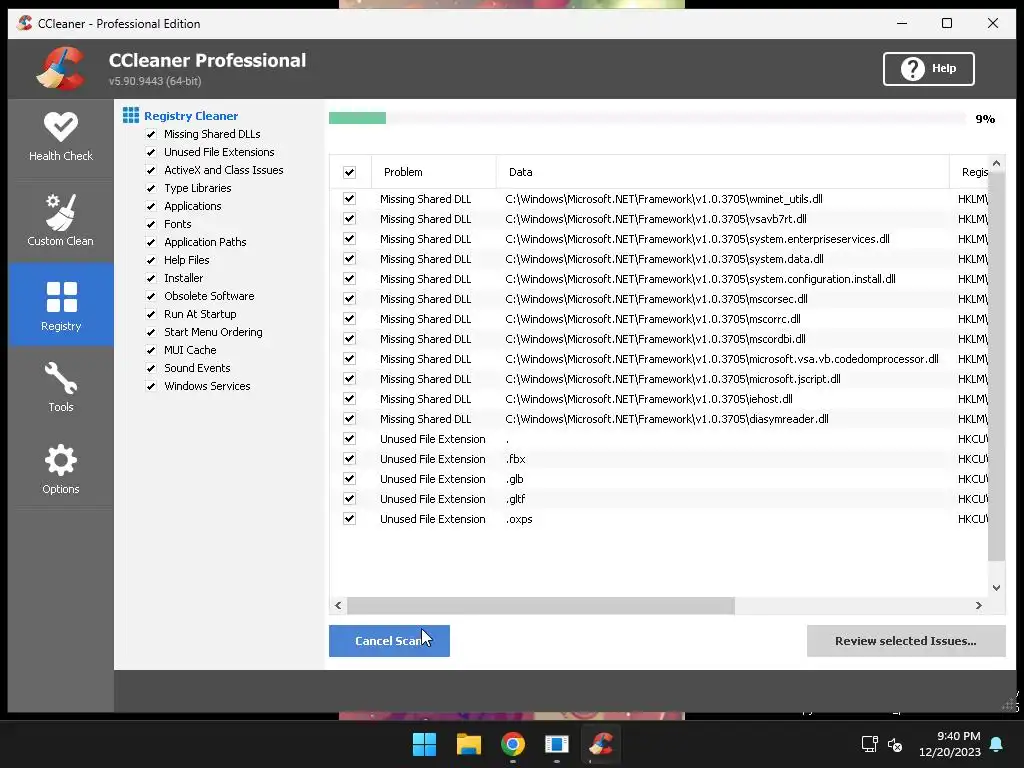Image resolution: width=1024 pixels, height=768 pixels.
Task: Click the question mark Help icon
Action: coord(912,69)
